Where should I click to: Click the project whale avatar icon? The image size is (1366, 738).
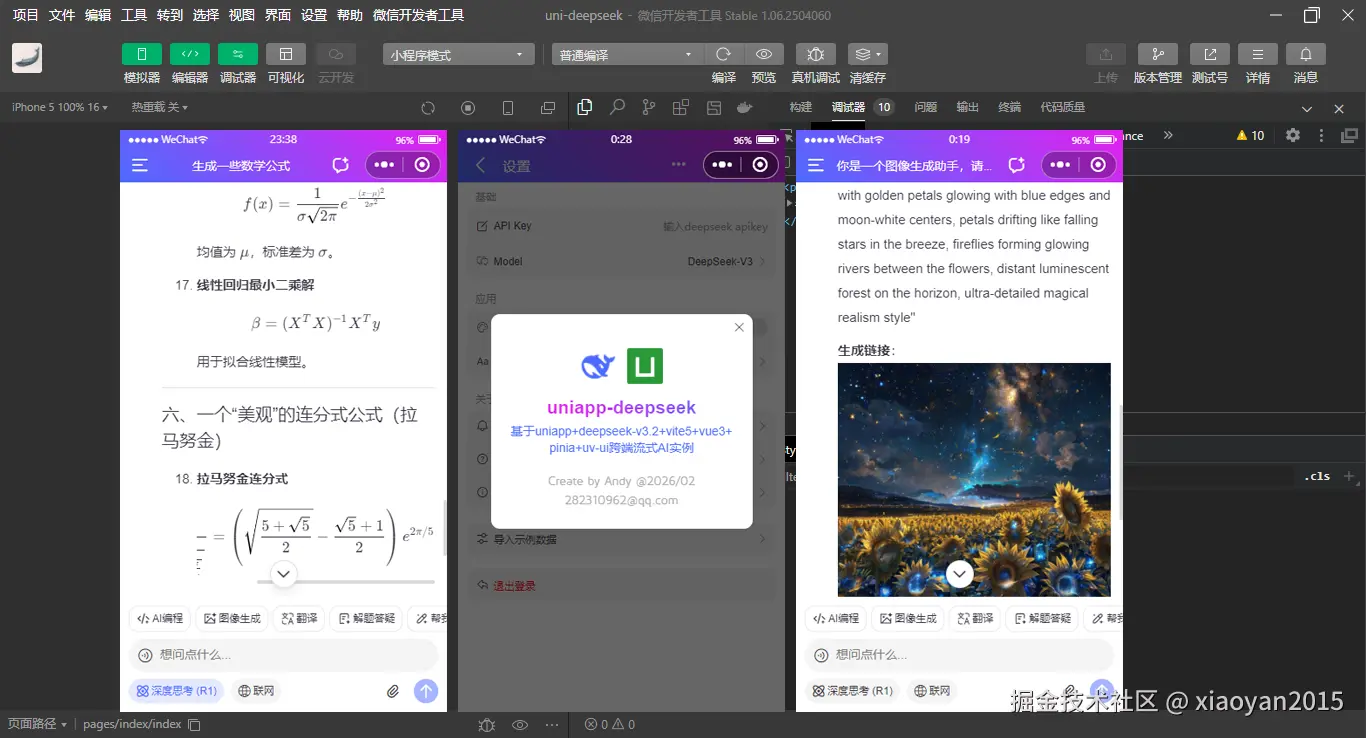[x=27, y=58]
